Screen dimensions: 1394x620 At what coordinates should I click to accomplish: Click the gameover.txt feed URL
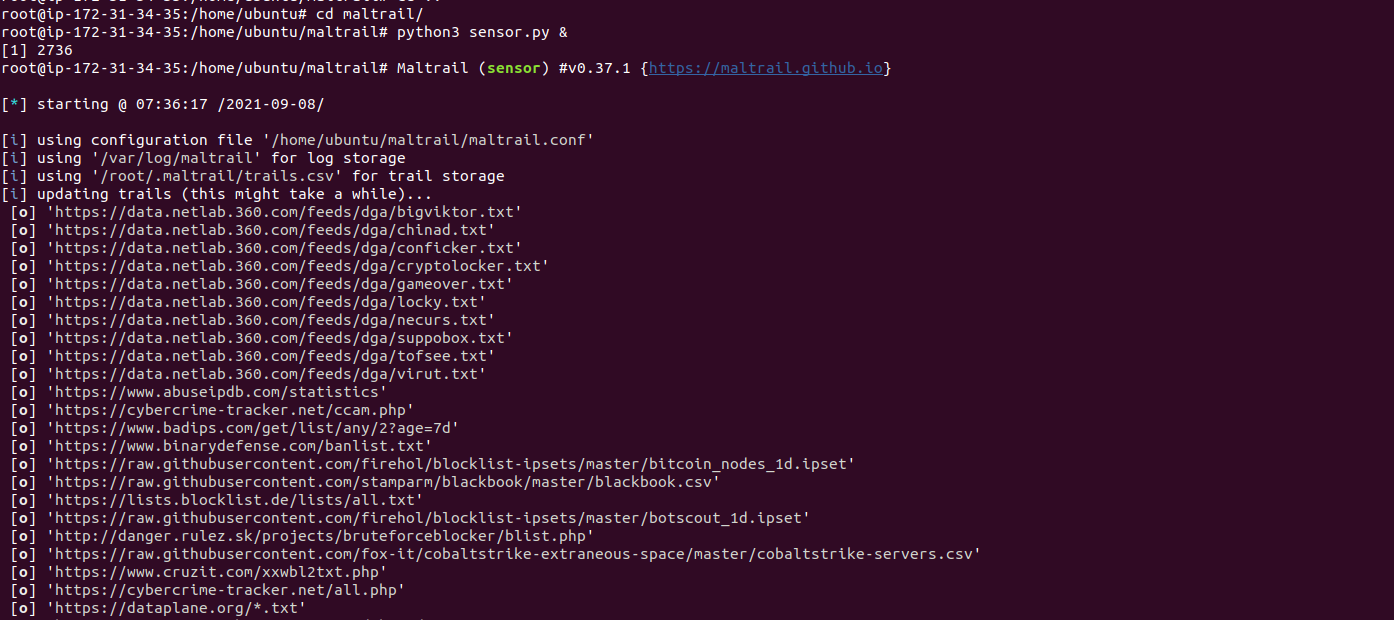coord(279,284)
